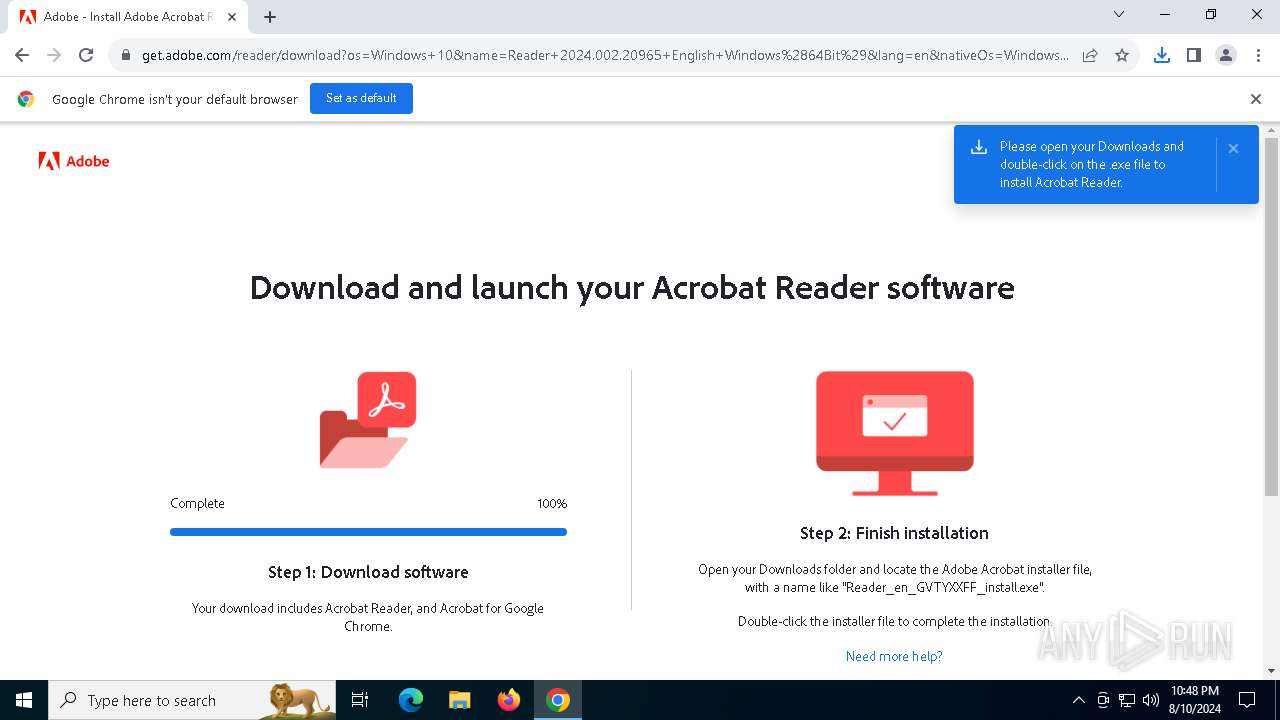Click the Complete status label
The height and width of the screenshot is (720, 1280).
click(197, 503)
